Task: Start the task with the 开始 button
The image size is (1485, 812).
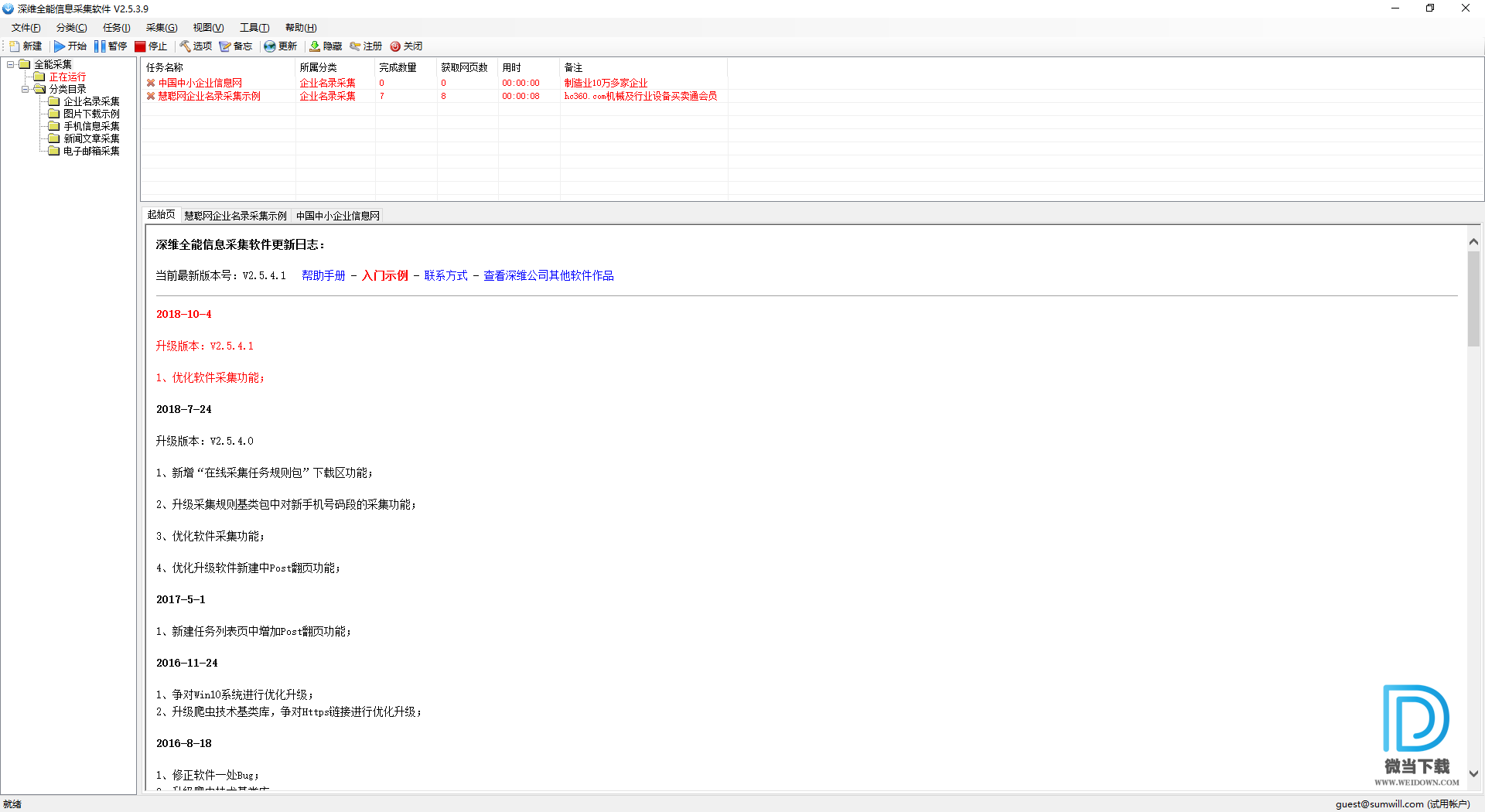Action: click(x=70, y=46)
